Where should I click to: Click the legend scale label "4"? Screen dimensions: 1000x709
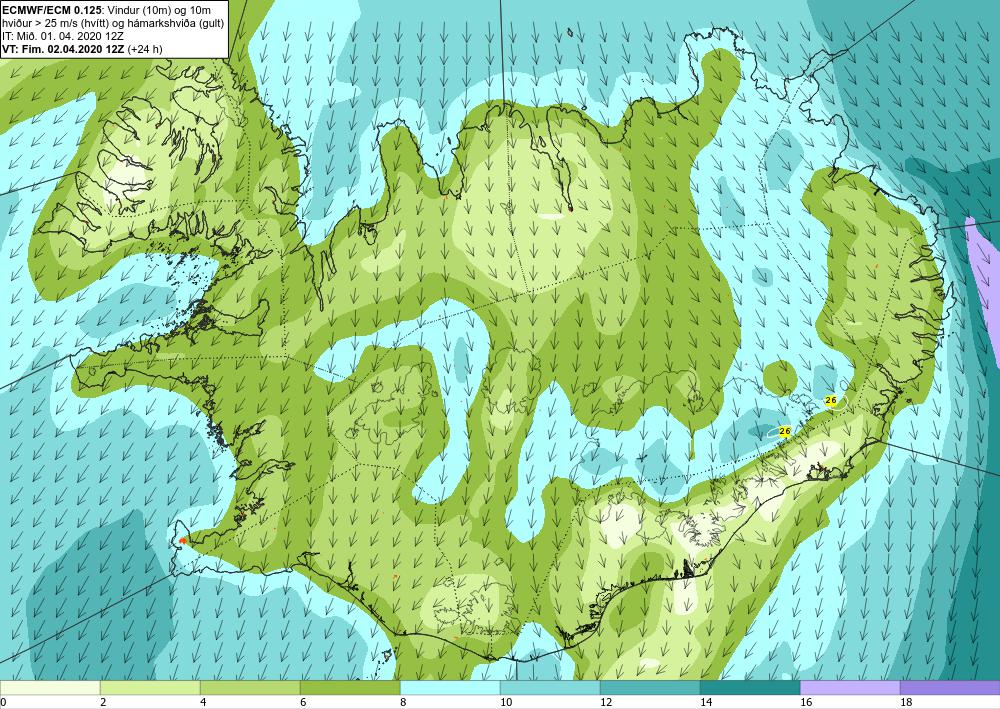click(203, 702)
